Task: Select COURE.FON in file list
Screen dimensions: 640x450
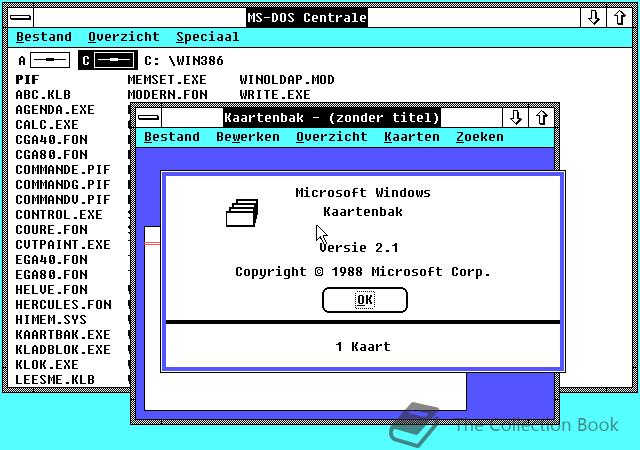Action: coord(51,230)
